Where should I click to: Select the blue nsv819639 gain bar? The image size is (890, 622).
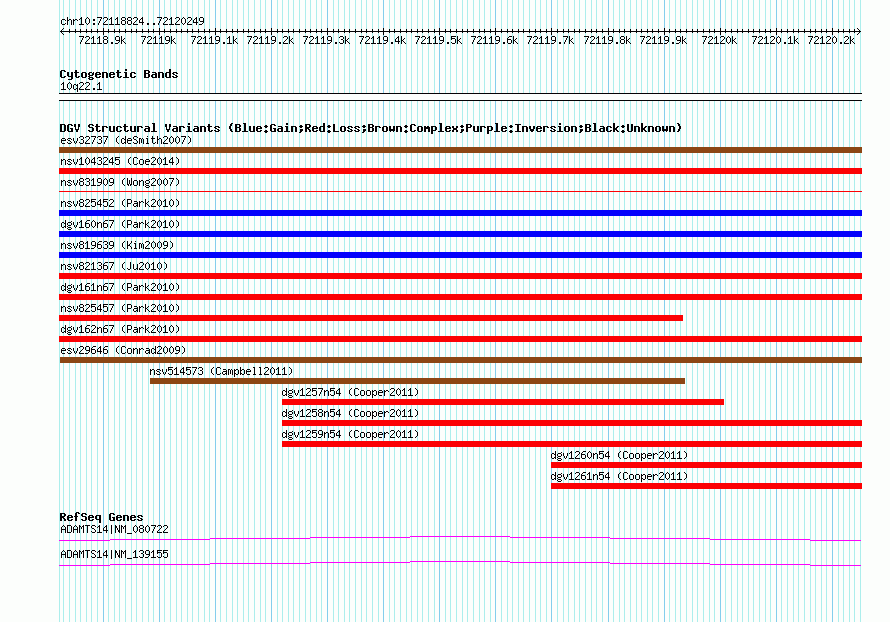pyautogui.click(x=460, y=255)
